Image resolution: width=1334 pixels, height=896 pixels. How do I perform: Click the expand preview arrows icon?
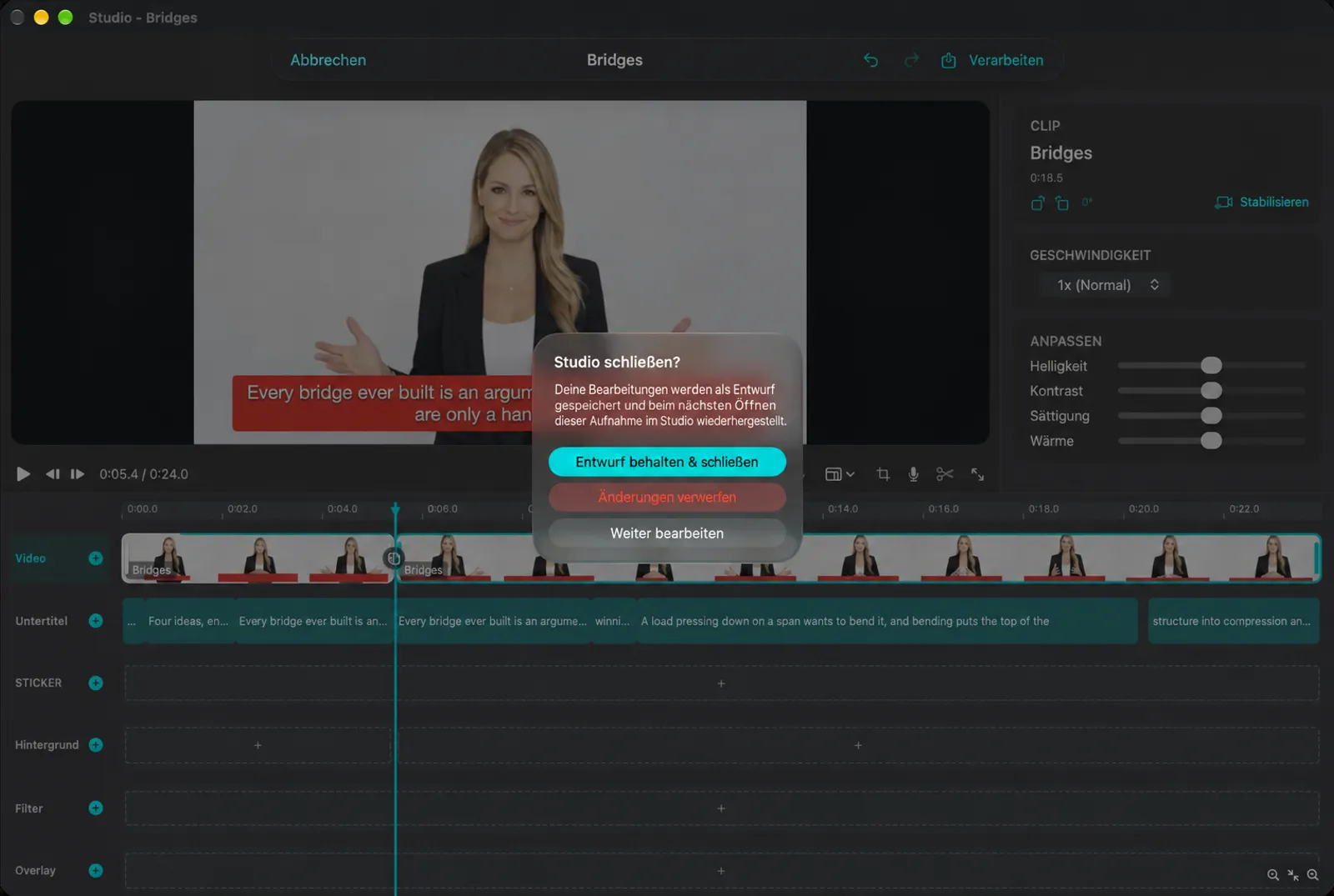pos(978,474)
